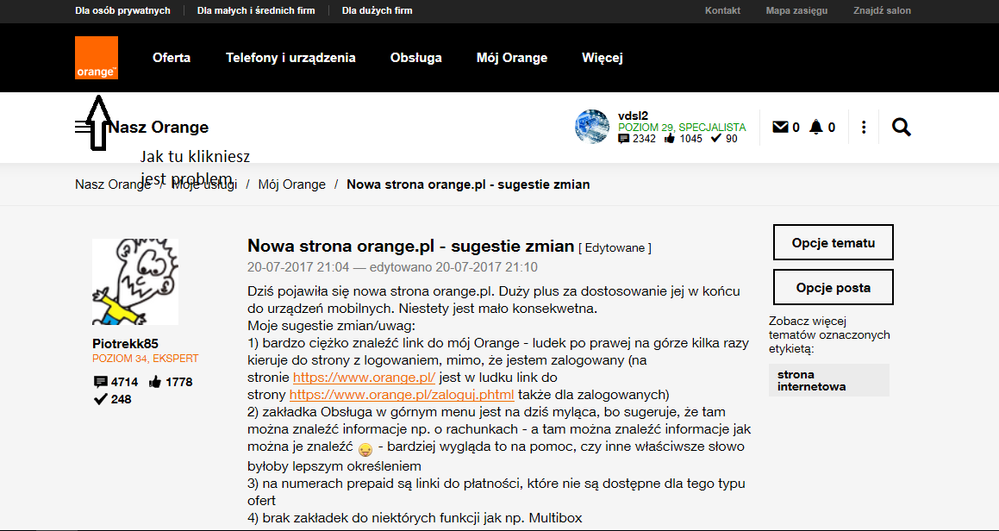Click the magnifier search icon
The width and height of the screenshot is (999, 531).
click(901, 127)
